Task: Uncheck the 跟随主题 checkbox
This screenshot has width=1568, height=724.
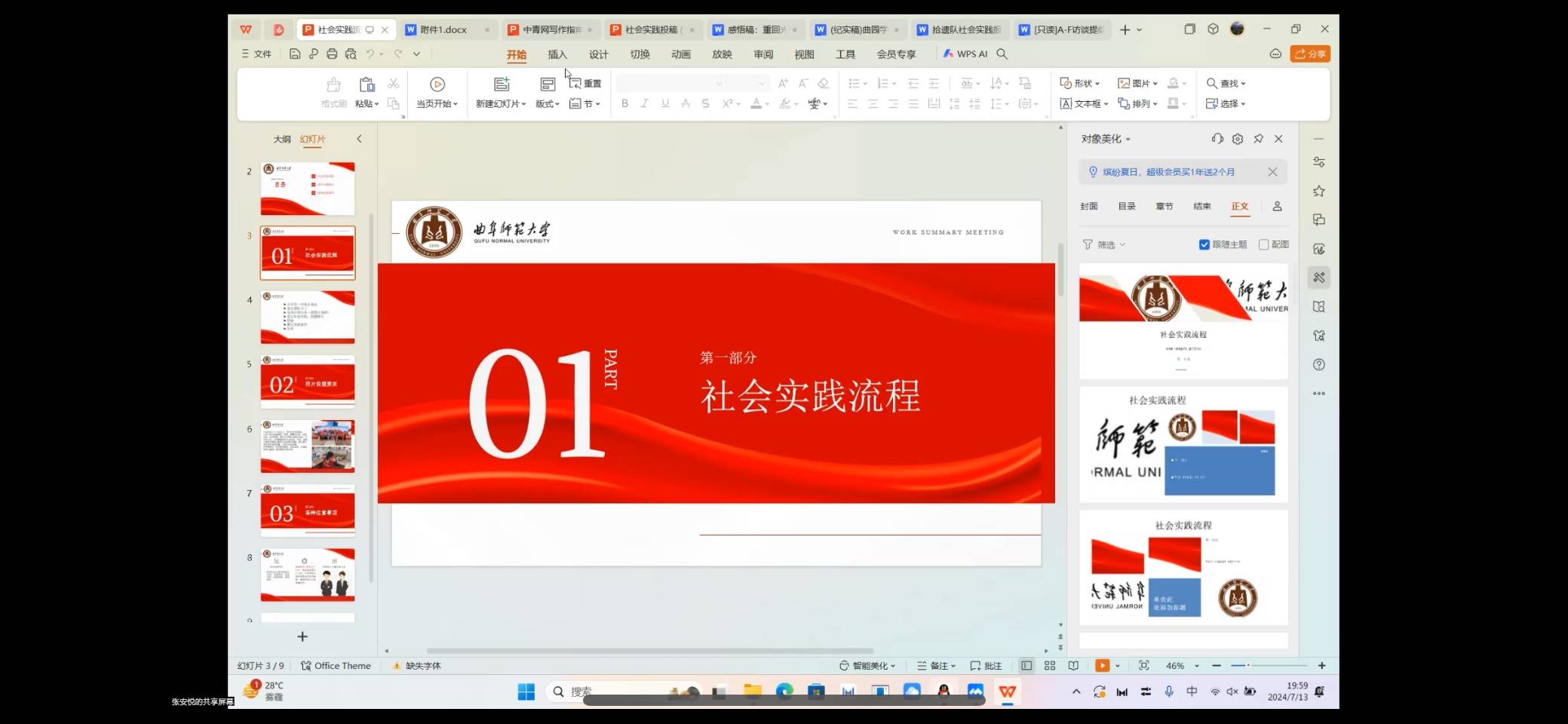Action: [x=1204, y=244]
